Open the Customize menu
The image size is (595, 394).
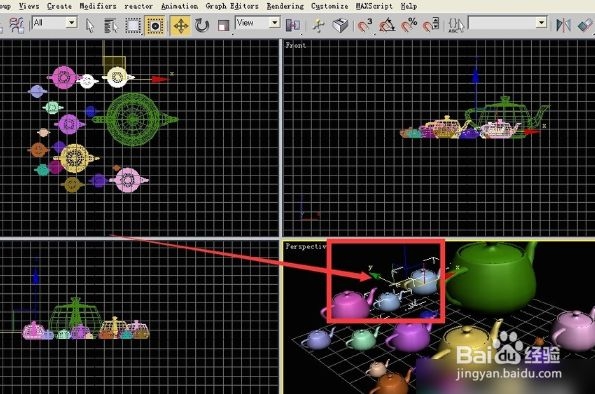[329, 6]
